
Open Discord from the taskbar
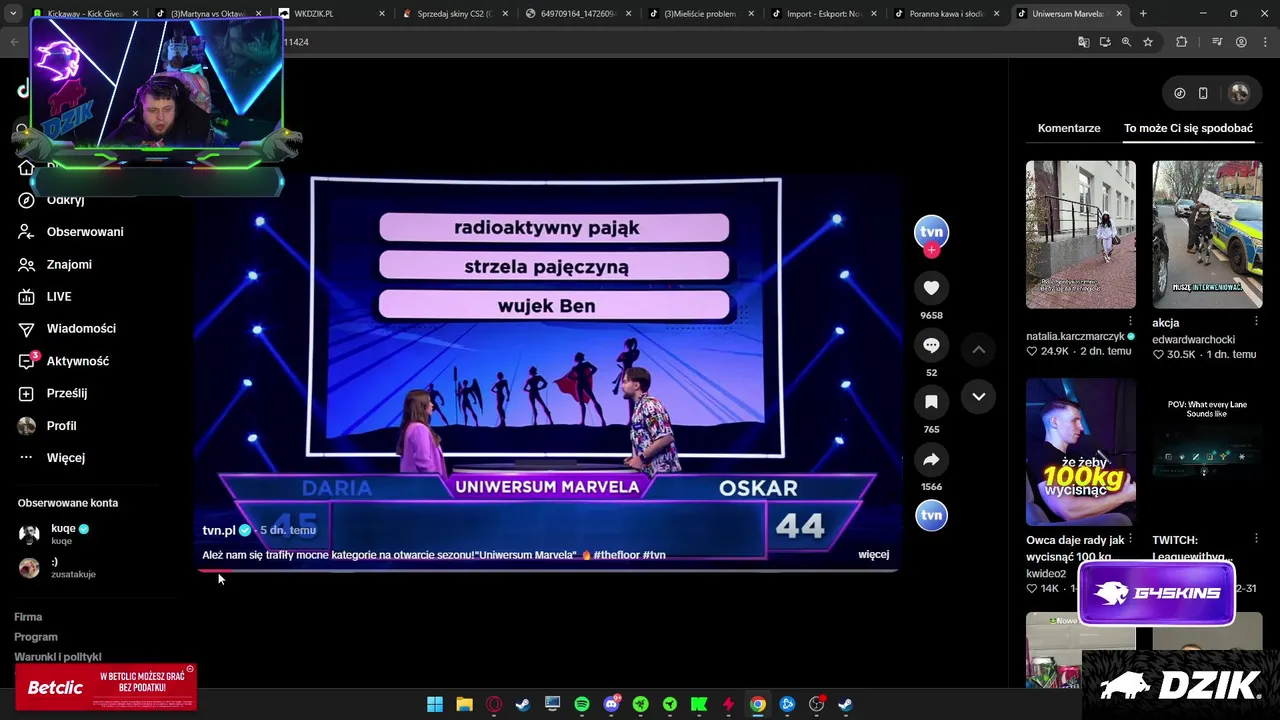coord(611,704)
